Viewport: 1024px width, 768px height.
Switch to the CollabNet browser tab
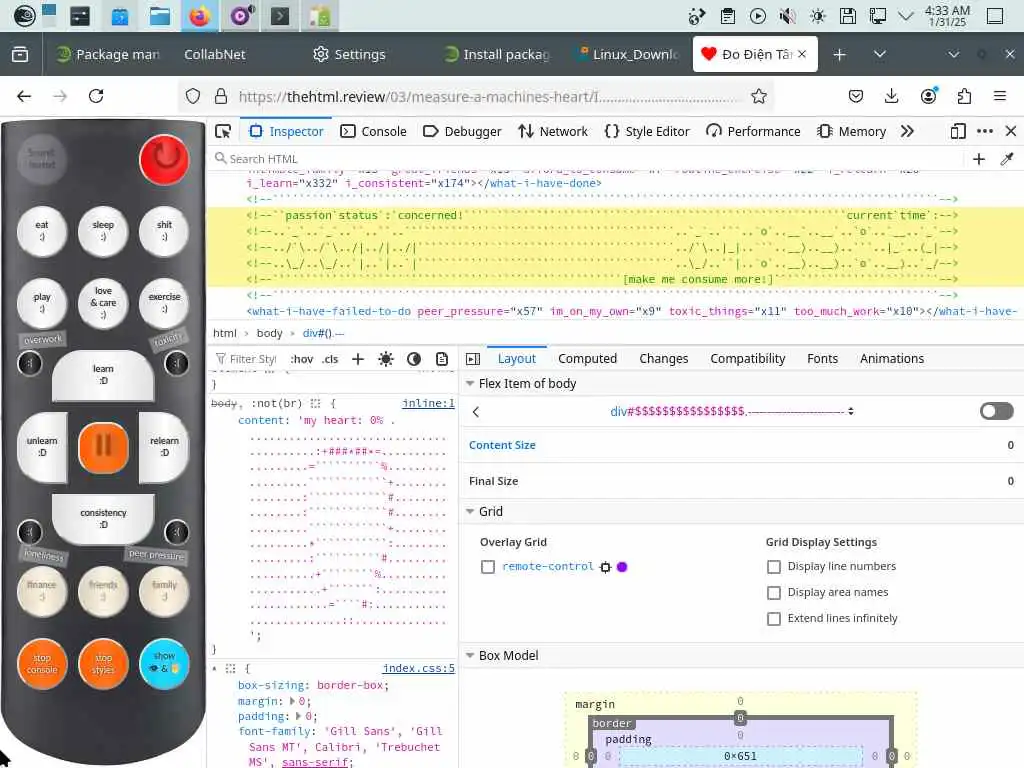(215, 54)
